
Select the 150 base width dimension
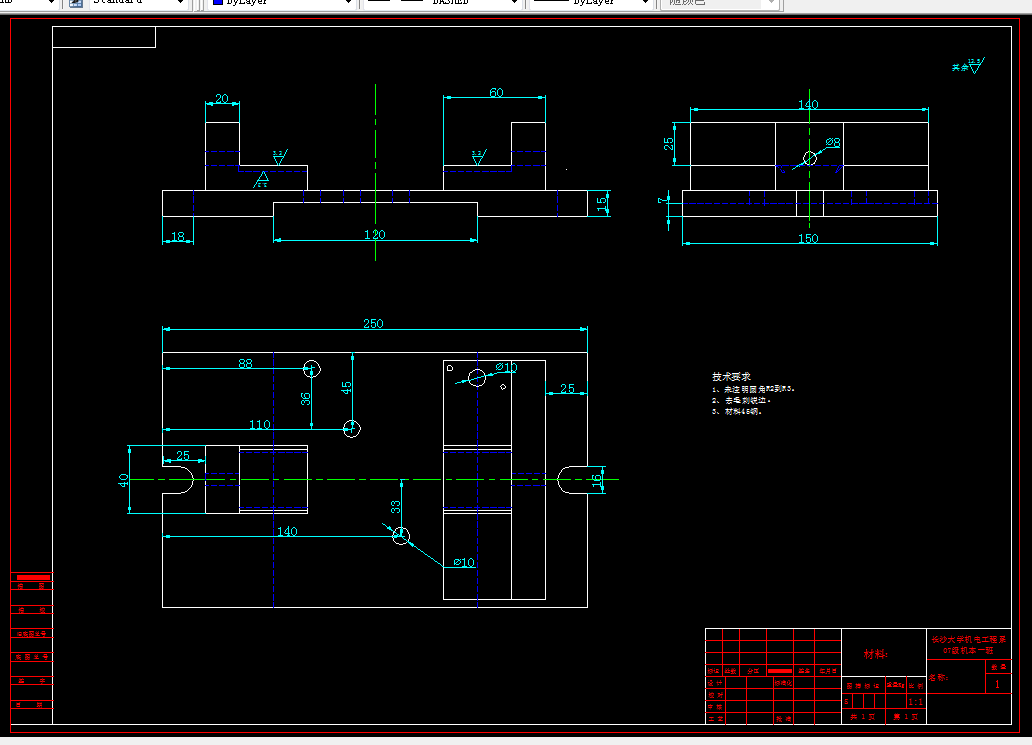(x=808, y=238)
